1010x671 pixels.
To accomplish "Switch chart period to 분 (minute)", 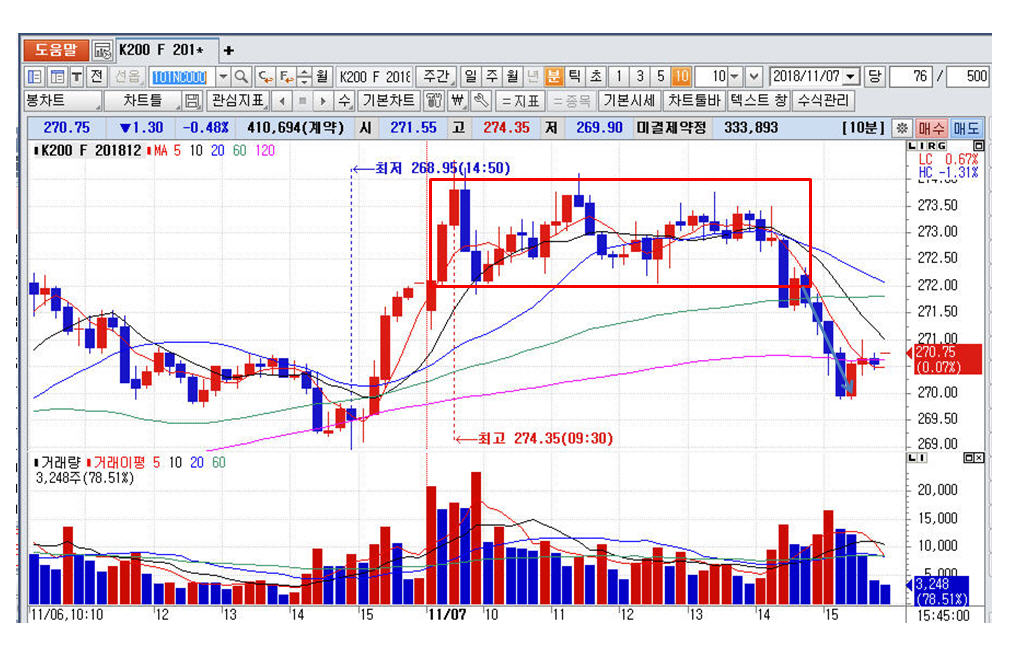I will (x=554, y=76).
